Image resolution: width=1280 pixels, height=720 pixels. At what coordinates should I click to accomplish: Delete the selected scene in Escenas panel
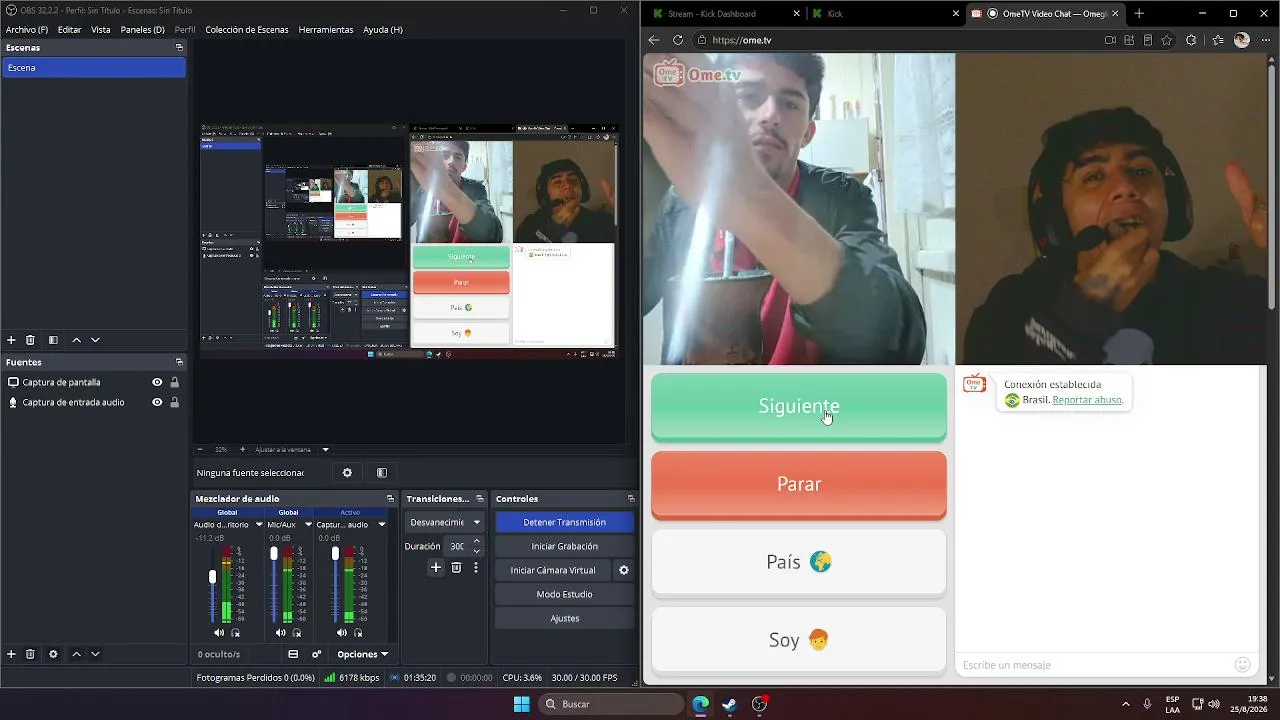pos(30,340)
